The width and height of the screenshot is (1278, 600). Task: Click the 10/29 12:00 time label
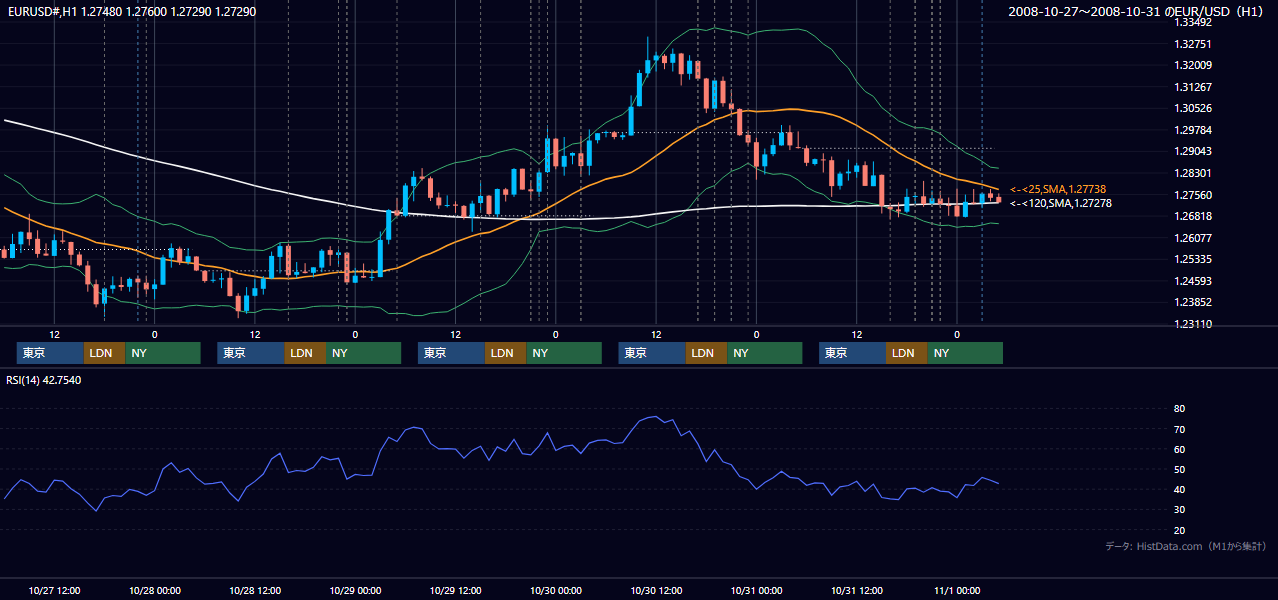coord(456,590)
